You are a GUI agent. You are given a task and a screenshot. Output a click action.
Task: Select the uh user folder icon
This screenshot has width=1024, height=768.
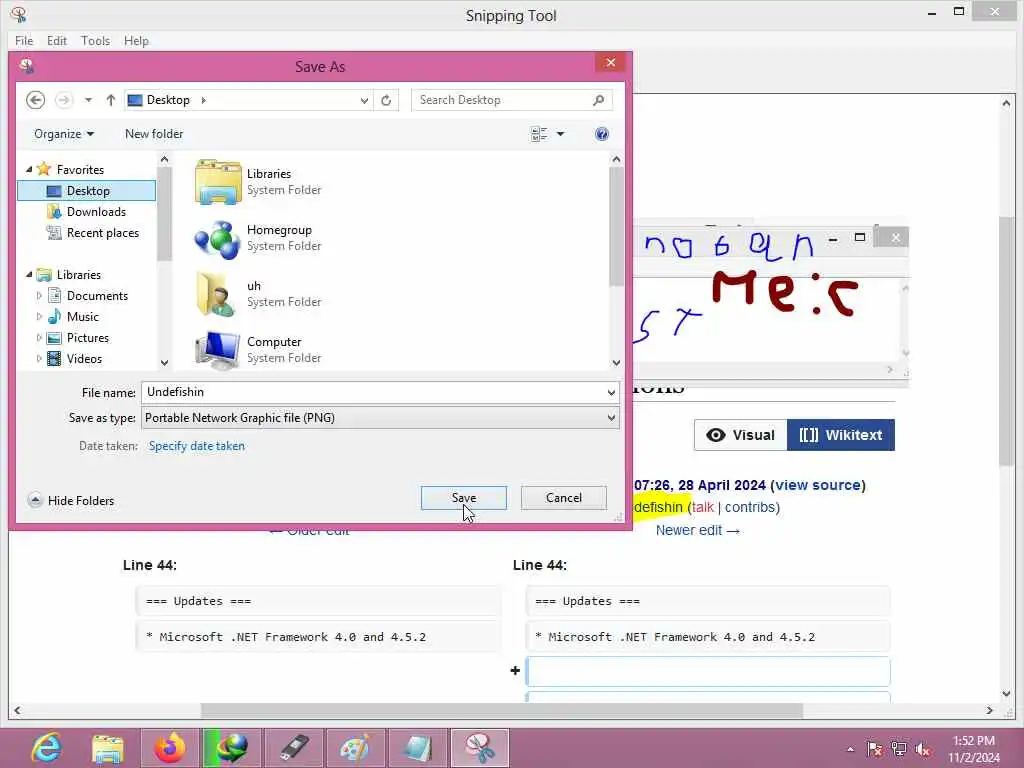(x=216, y=295)
